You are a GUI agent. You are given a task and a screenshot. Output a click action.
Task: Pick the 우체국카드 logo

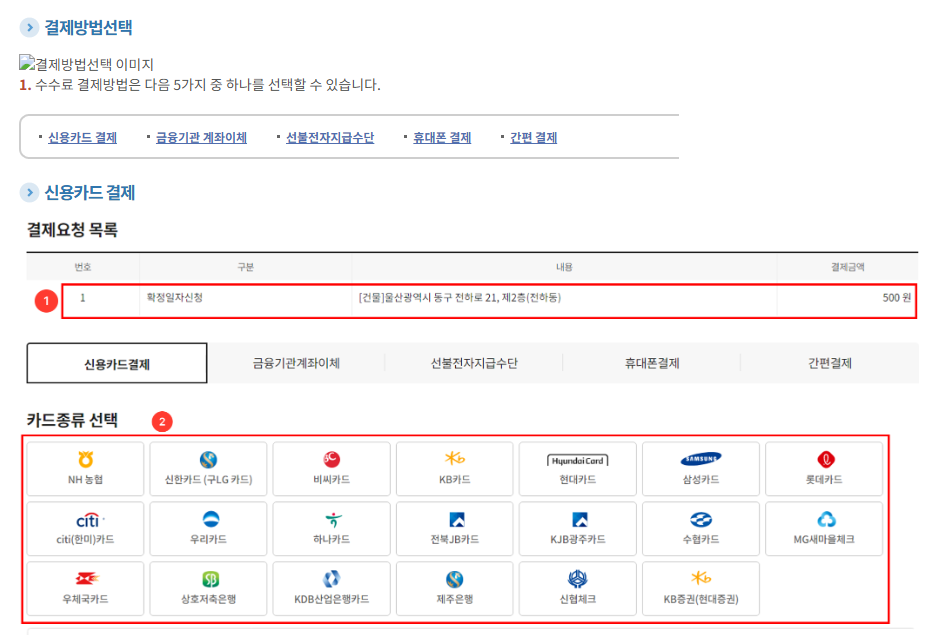[87, 579]
